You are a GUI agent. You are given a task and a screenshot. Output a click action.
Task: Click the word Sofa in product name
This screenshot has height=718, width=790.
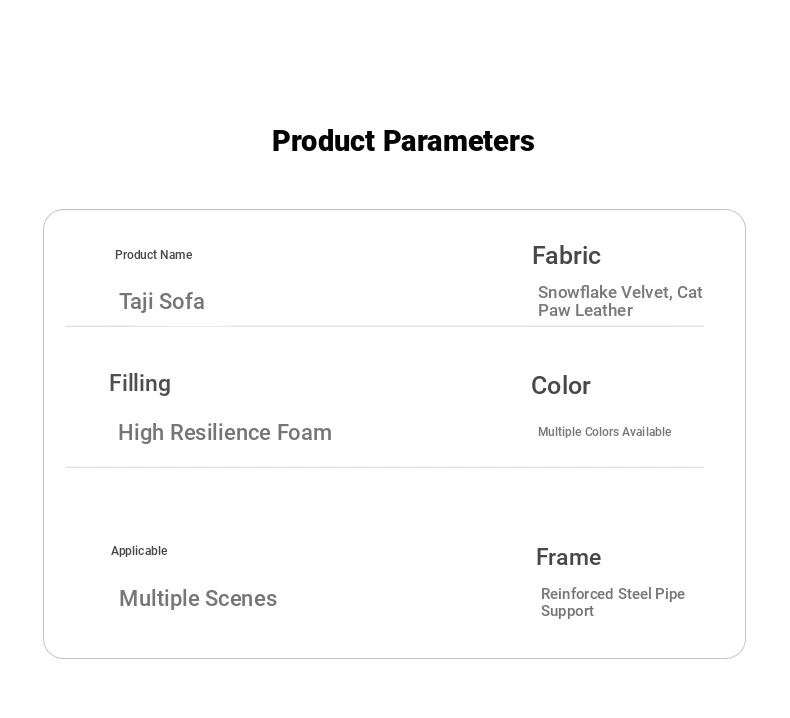click(182, 301)
